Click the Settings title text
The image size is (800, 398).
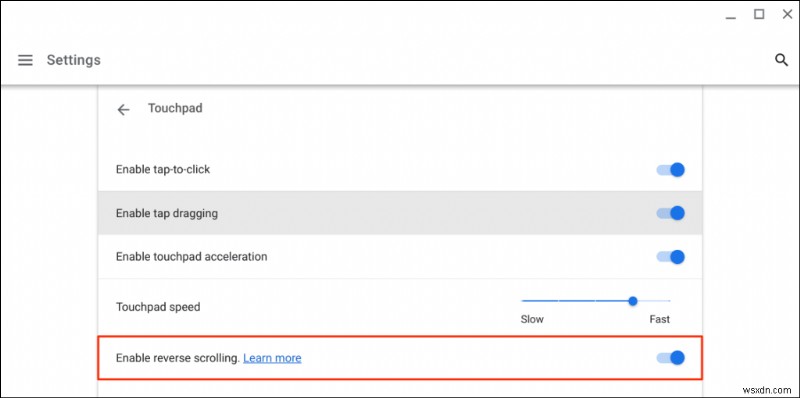click(74, 60)
